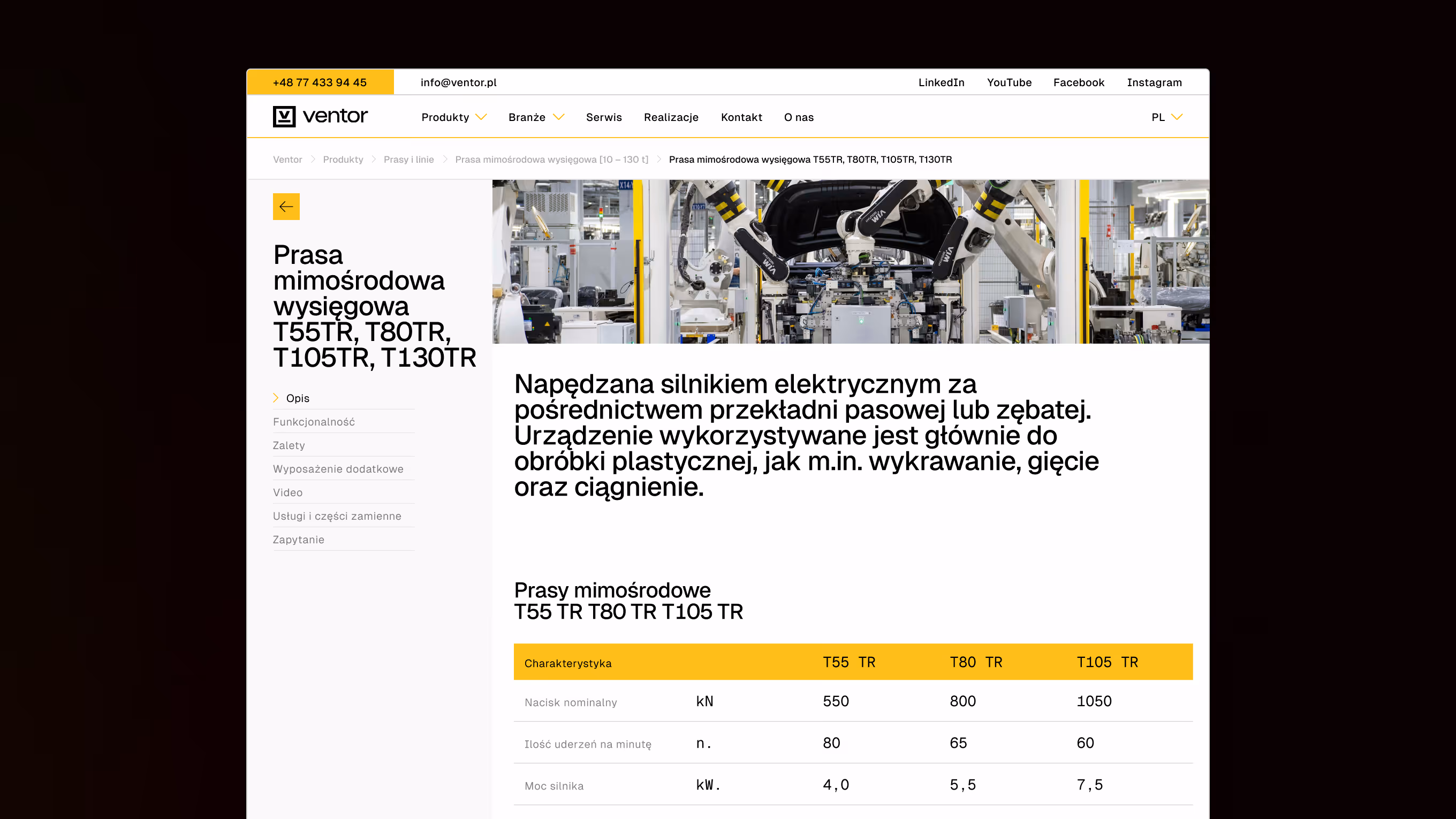Screen dimensions: 1456x819
Task: Open the Serwis menu item
Action: pos(604,117)
